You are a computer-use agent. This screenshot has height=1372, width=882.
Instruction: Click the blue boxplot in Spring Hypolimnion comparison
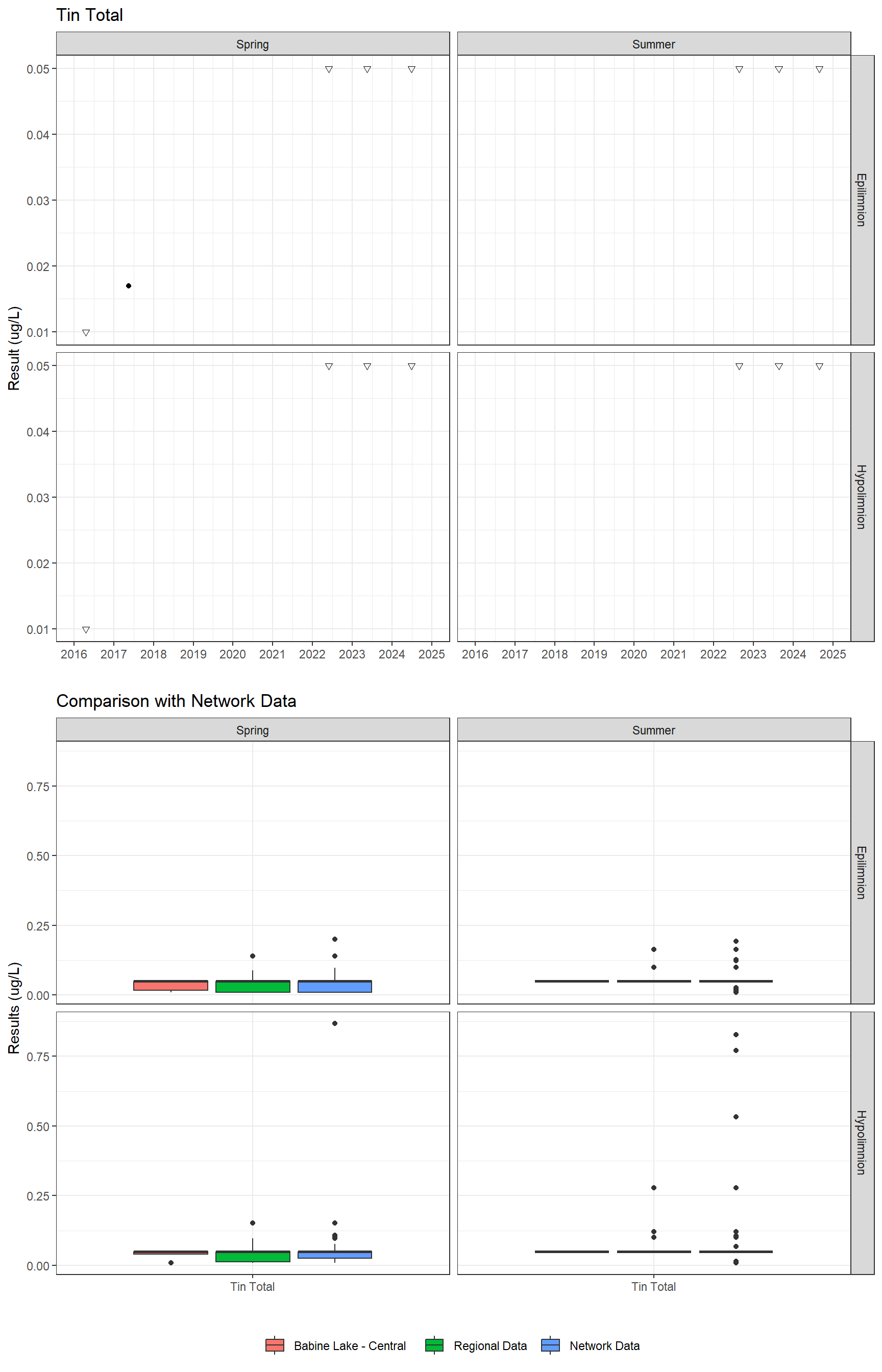click(335, 1255)
